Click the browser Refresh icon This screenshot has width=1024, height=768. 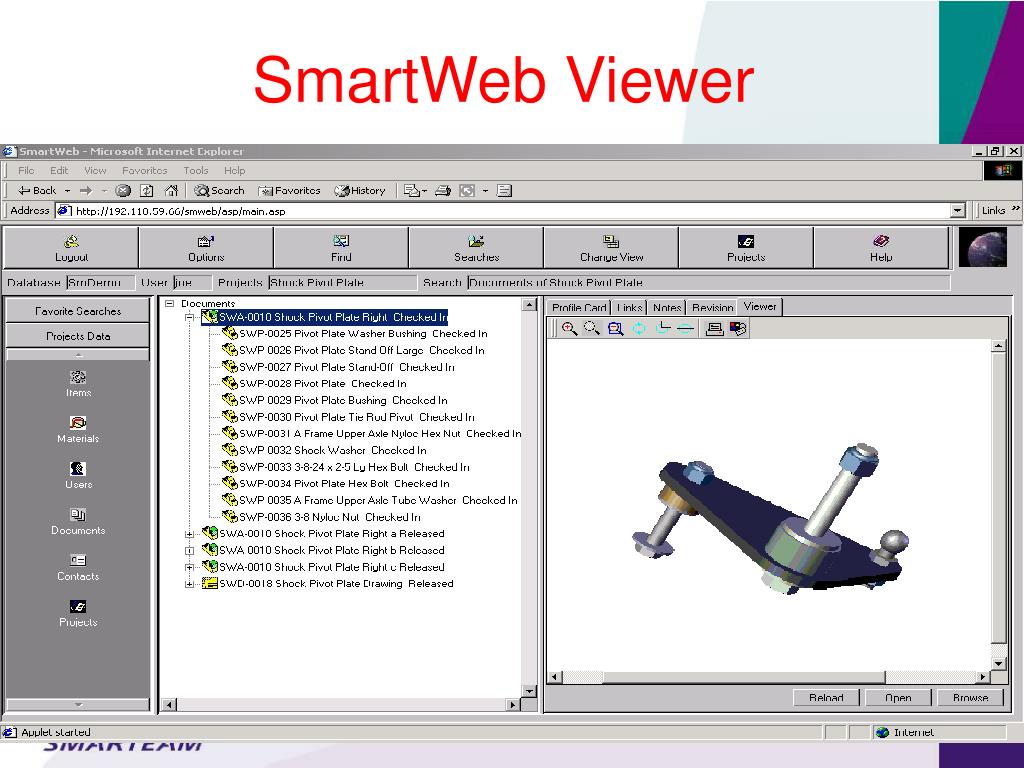tap(147, 191)
